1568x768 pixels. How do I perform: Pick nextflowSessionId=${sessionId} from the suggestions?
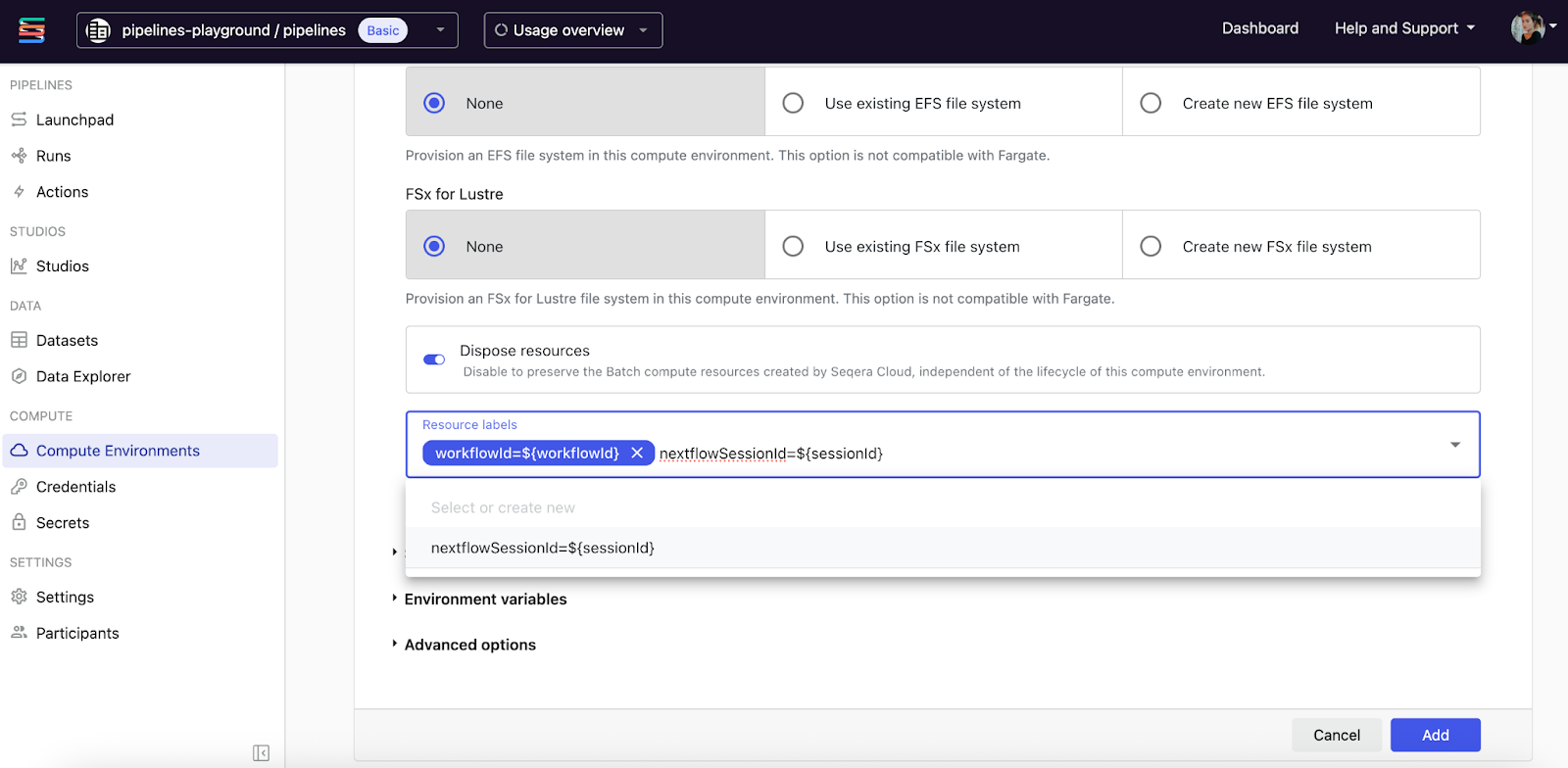click(x=543, y=548)
